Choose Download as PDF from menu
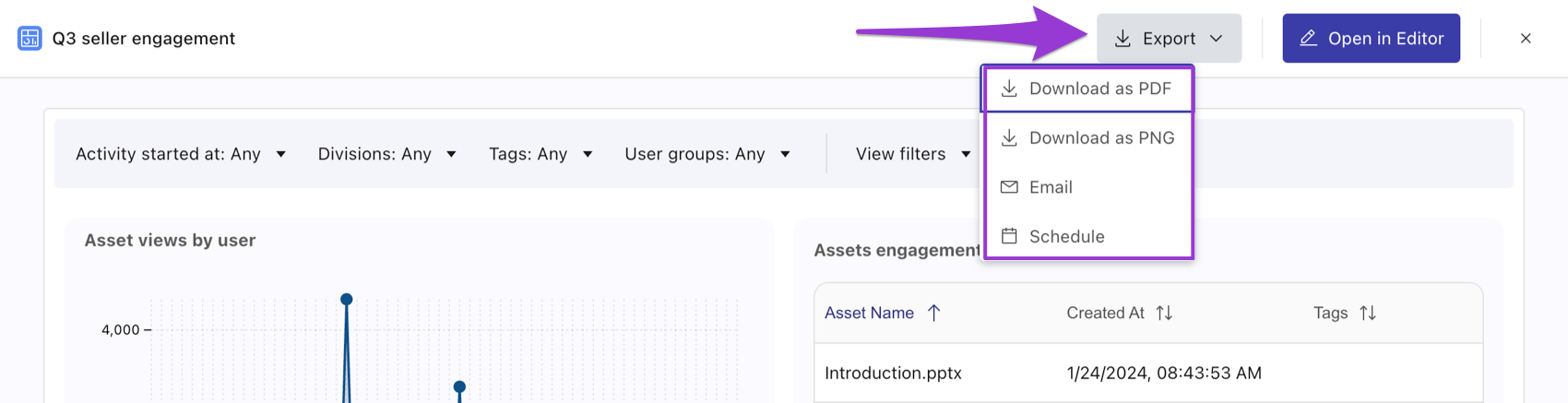The height and width of the screenshot is (403, 1568). coord(1088,89)
